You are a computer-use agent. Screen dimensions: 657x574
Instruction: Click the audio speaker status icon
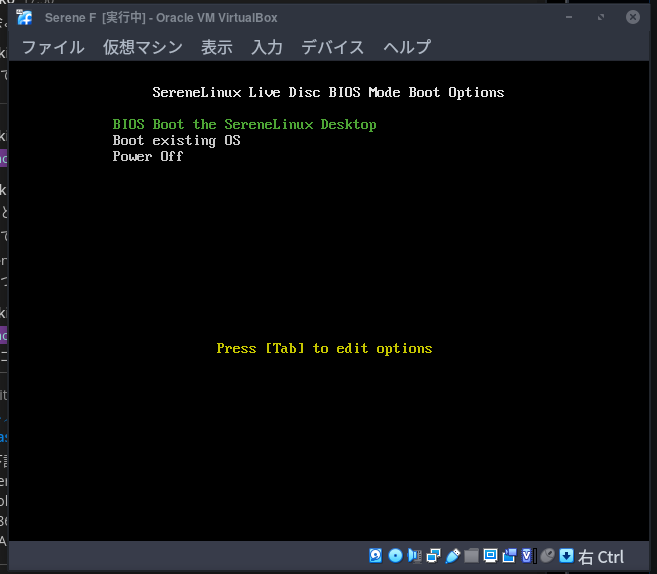pyautogui.click(x=414, y=556)
